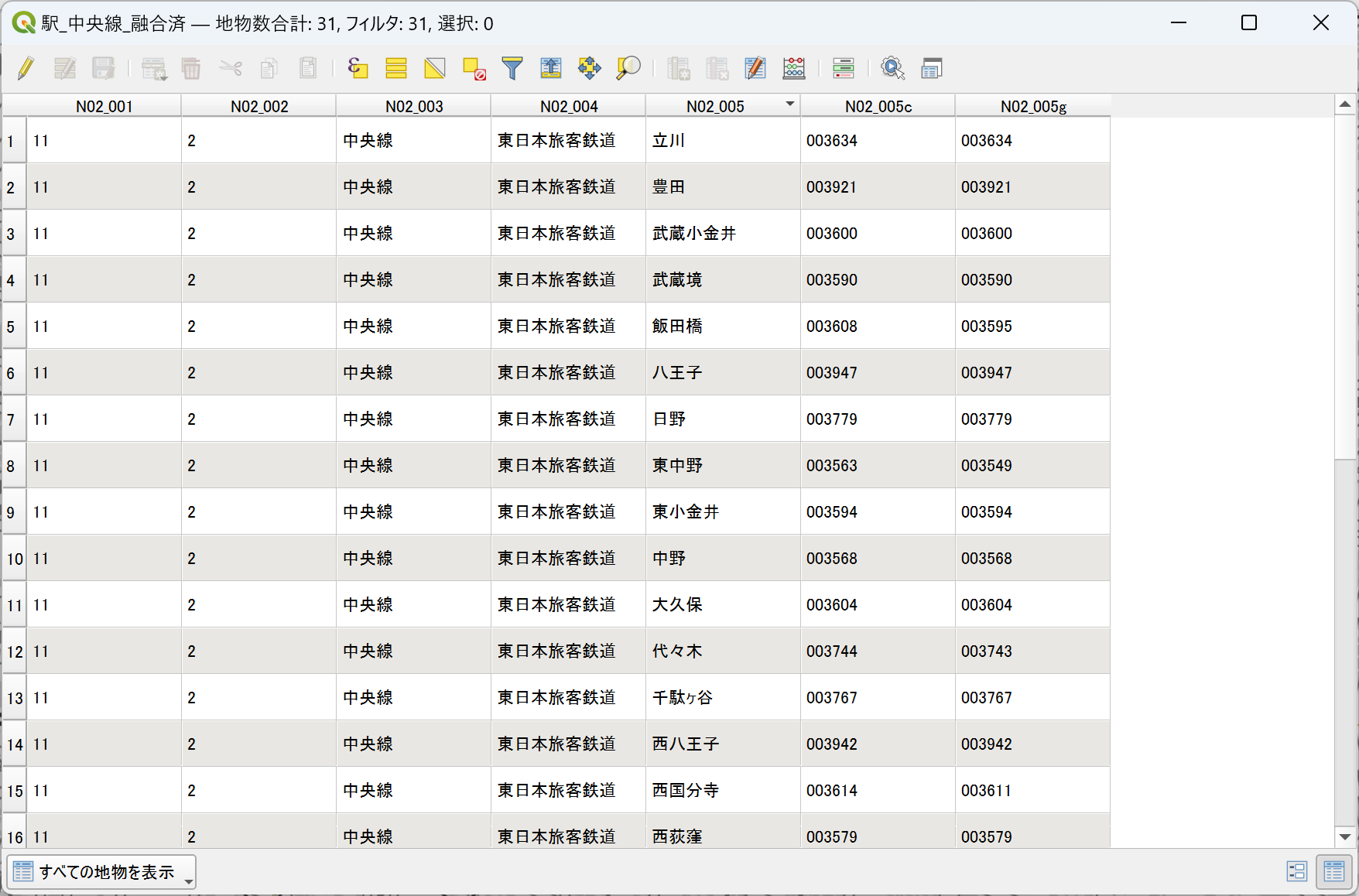Click the N02_002 column header
The height and width of the screenshot is (896, 1359).
coord(258,106)
